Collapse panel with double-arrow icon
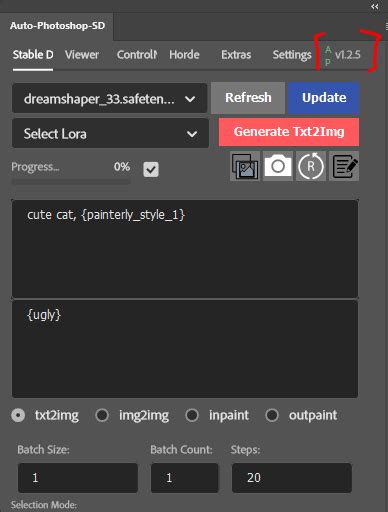Image resolution: width=388 pixels, height=512 pixels. pyautogui.click(x=375, y=6)
